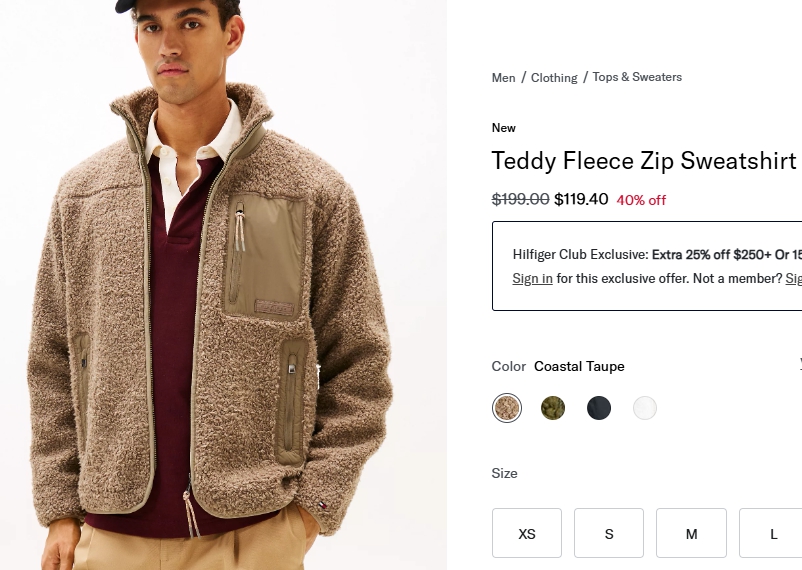Click the Teddy Fleece Zip Sweatshirt title
The image size is (802, 570).
644,161
